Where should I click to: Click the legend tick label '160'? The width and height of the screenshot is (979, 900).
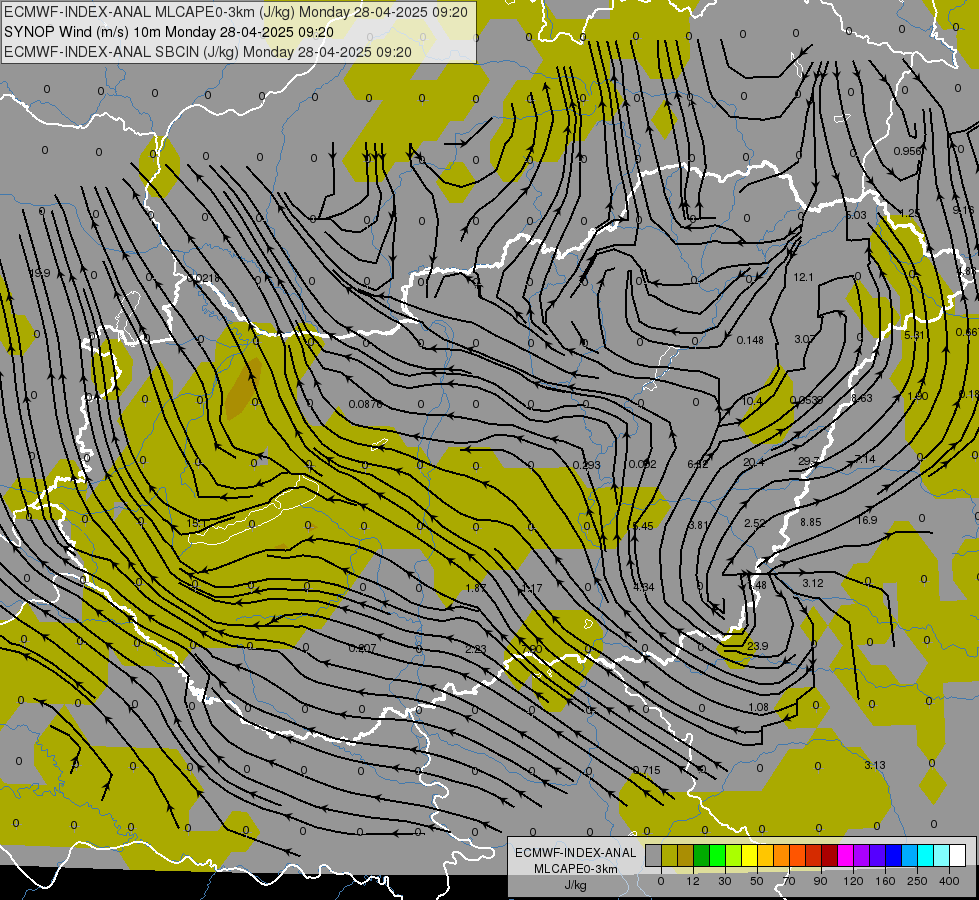point(885,881)
